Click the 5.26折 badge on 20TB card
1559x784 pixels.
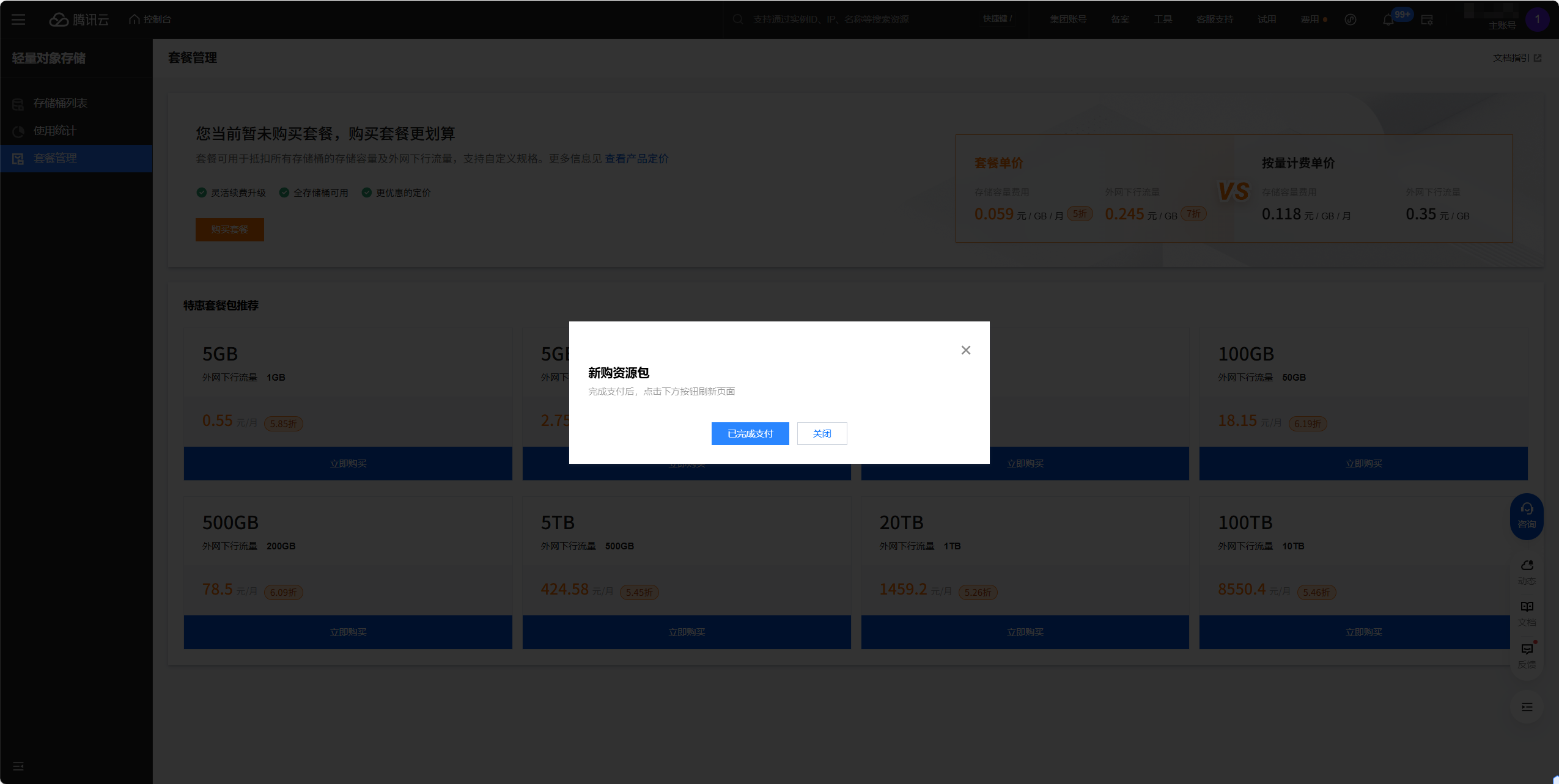coord(978,592)
